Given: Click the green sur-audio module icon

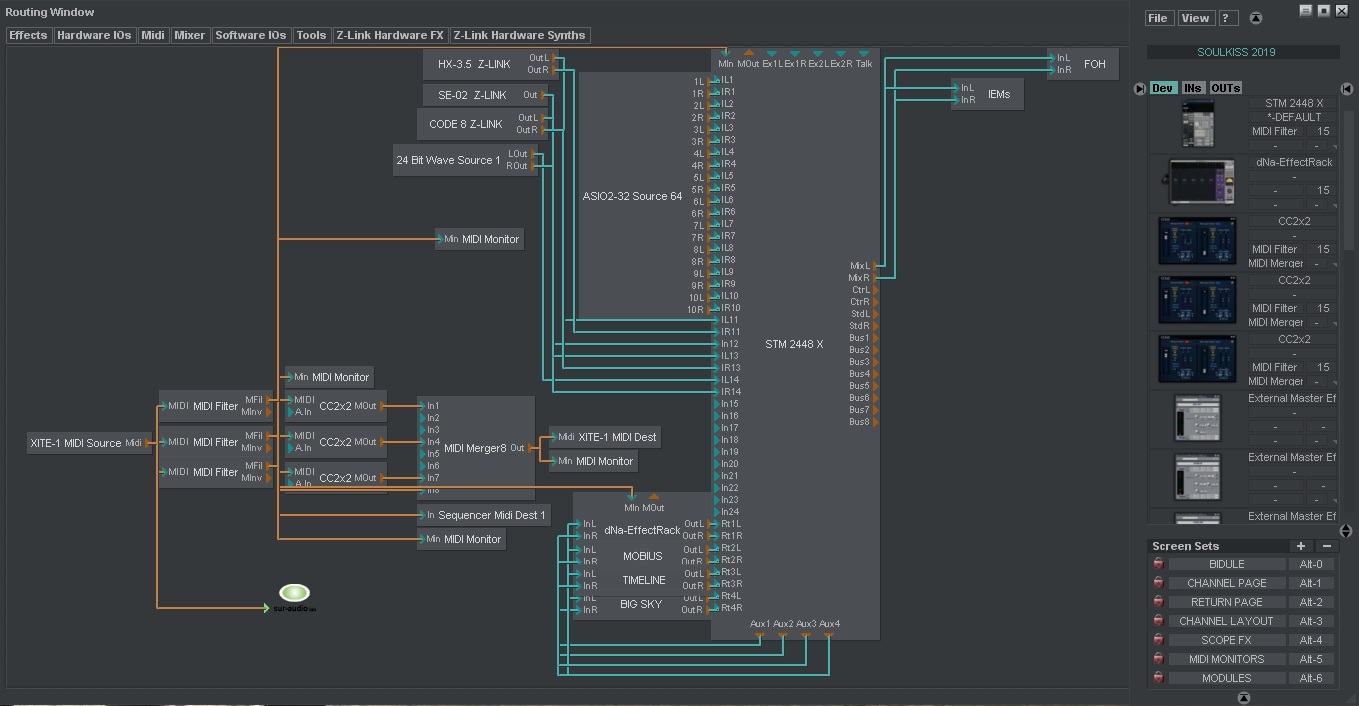Looking at the screenshot, I should [295, 594].
